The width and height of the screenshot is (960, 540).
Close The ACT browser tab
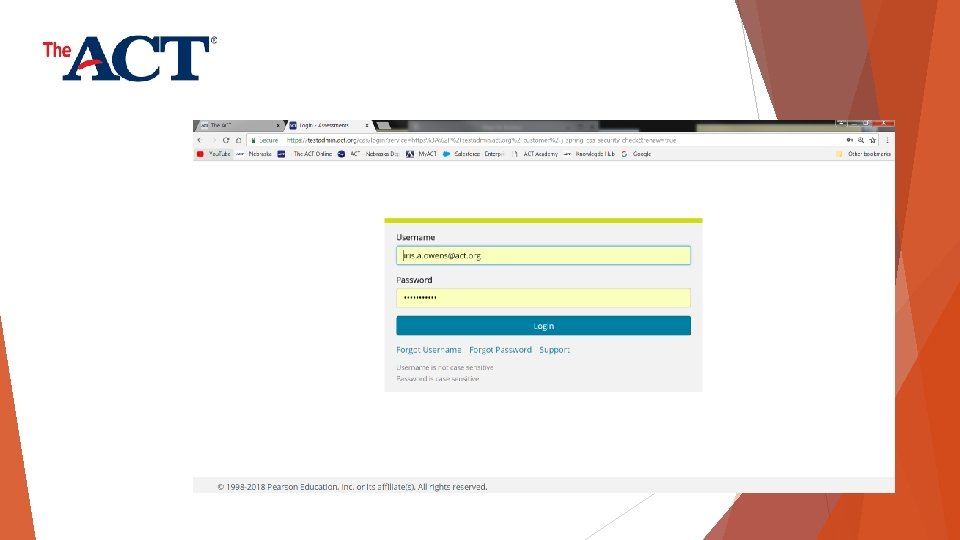click(278, 126)
